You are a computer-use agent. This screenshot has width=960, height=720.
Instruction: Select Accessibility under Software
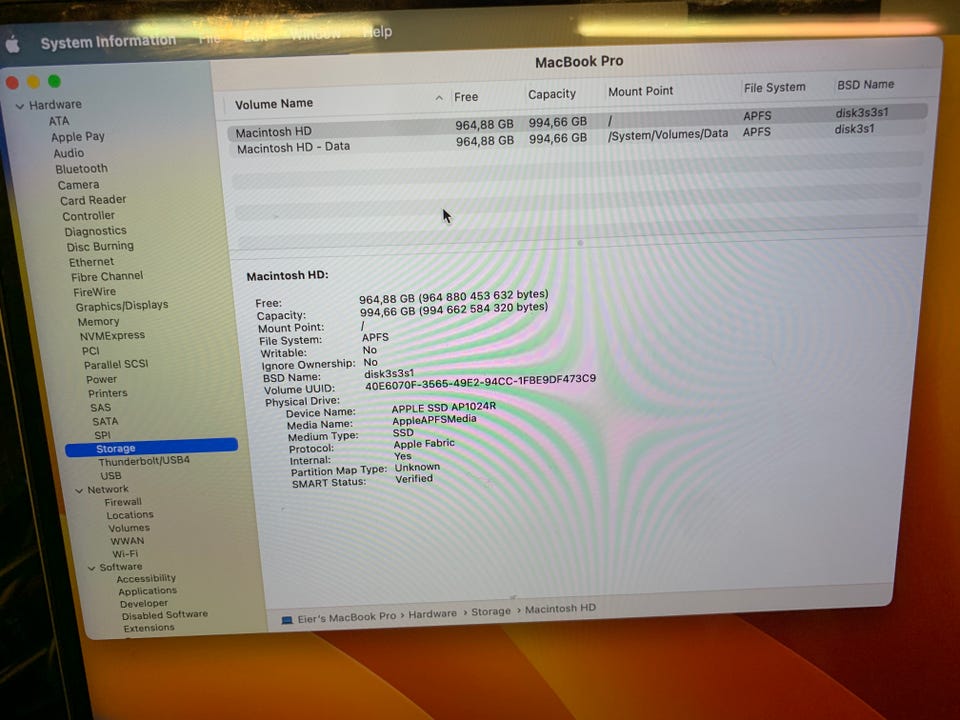tap(146, 579)
